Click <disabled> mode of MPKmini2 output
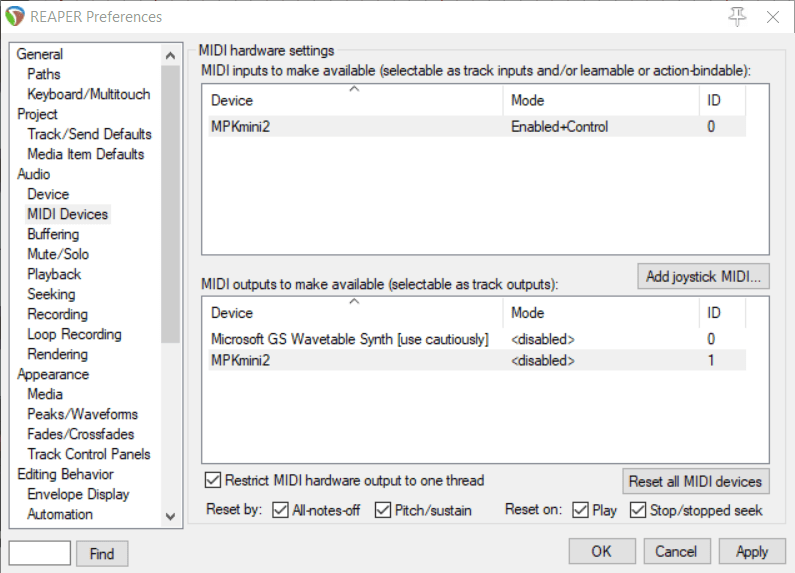Image resolution: width=795 pixels, height=573 pixels. tap(543, 361)
